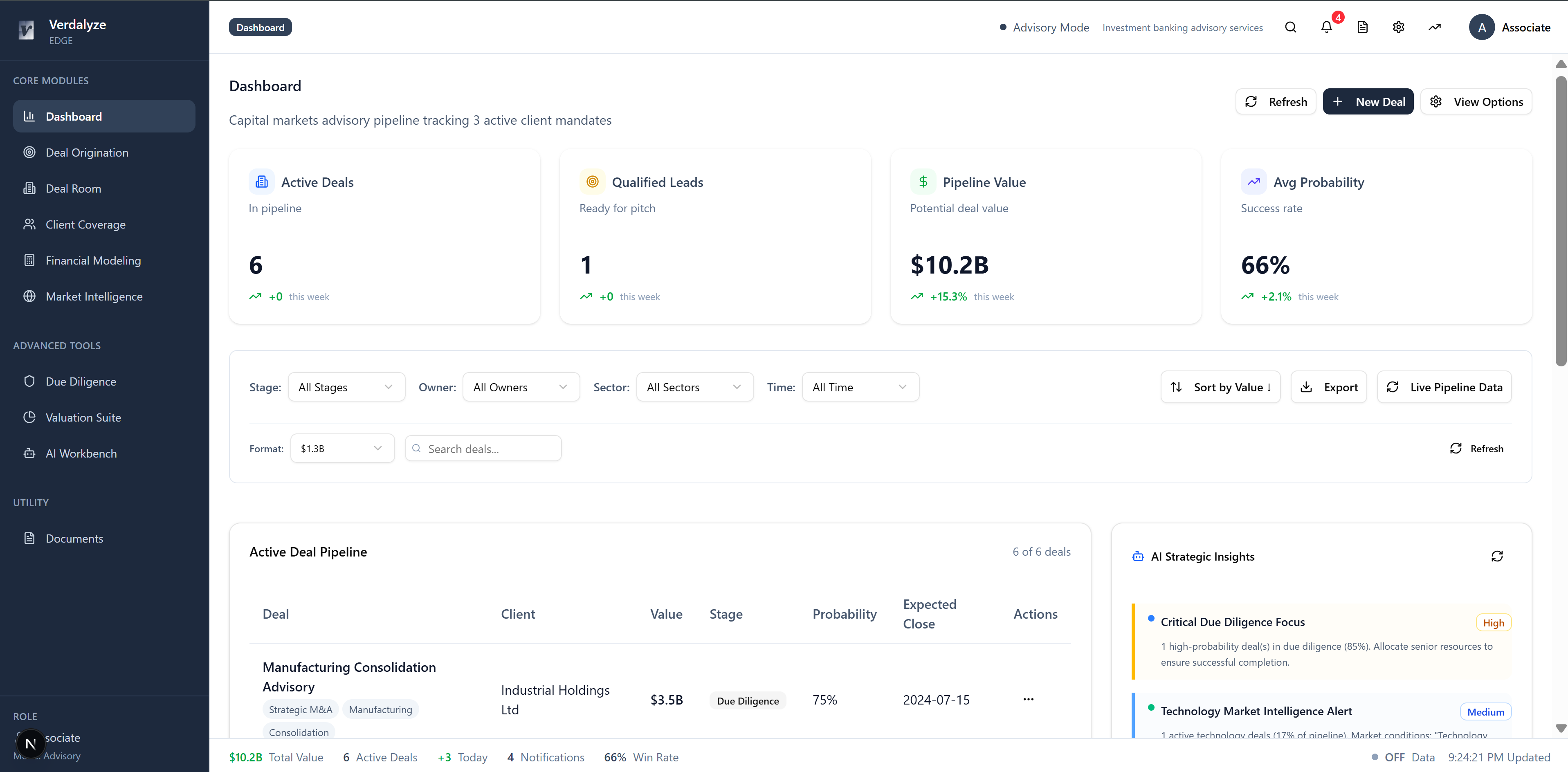Open the search icon in header
This screenshot has height=772, width=1568.
[1290, 27]
